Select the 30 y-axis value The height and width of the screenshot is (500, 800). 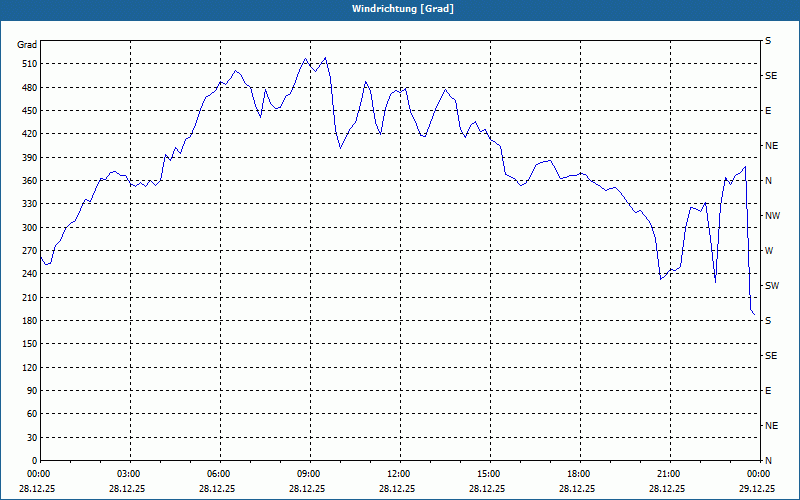32,438
